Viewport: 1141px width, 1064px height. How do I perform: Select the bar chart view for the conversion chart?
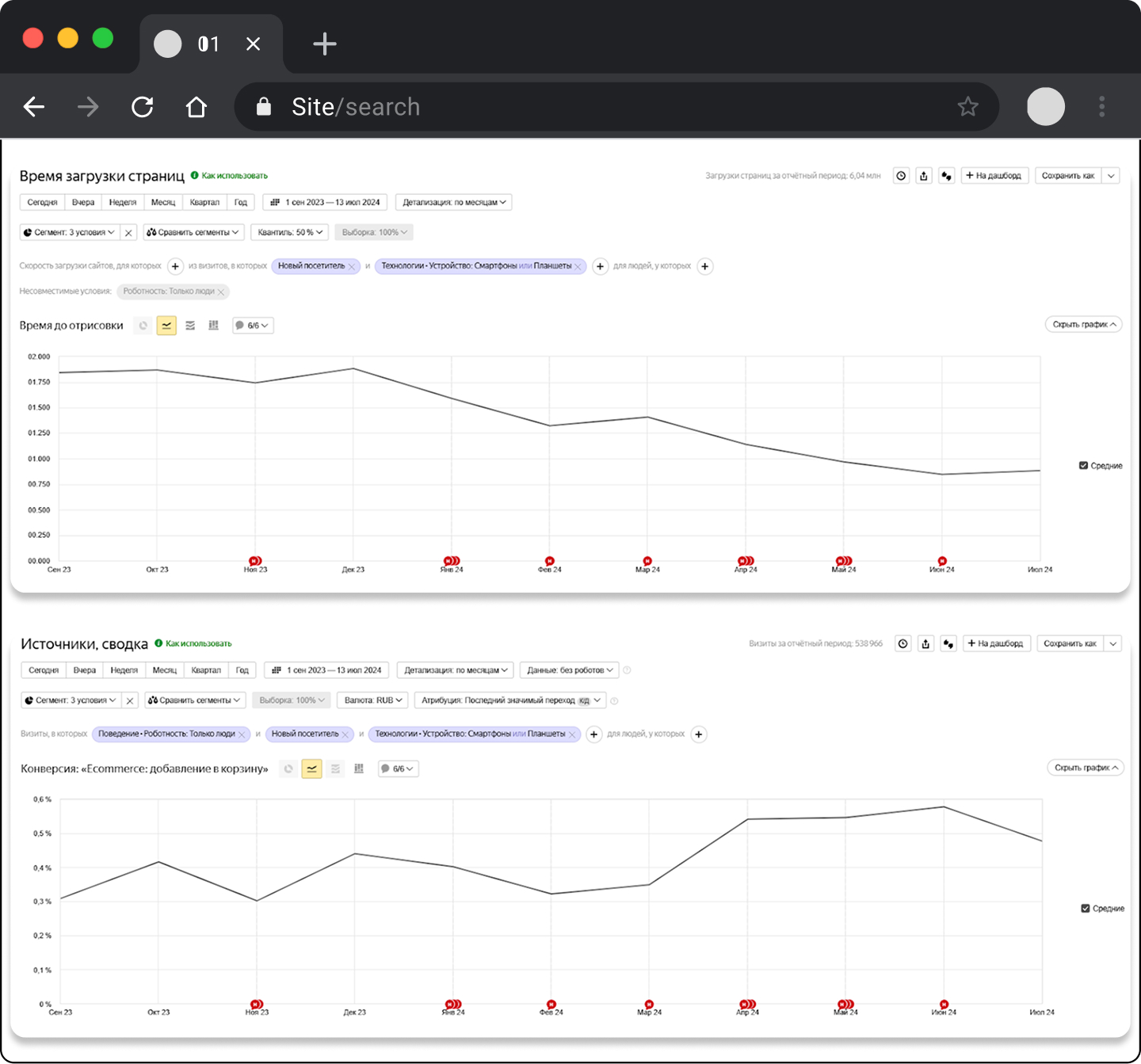point(359,768)
